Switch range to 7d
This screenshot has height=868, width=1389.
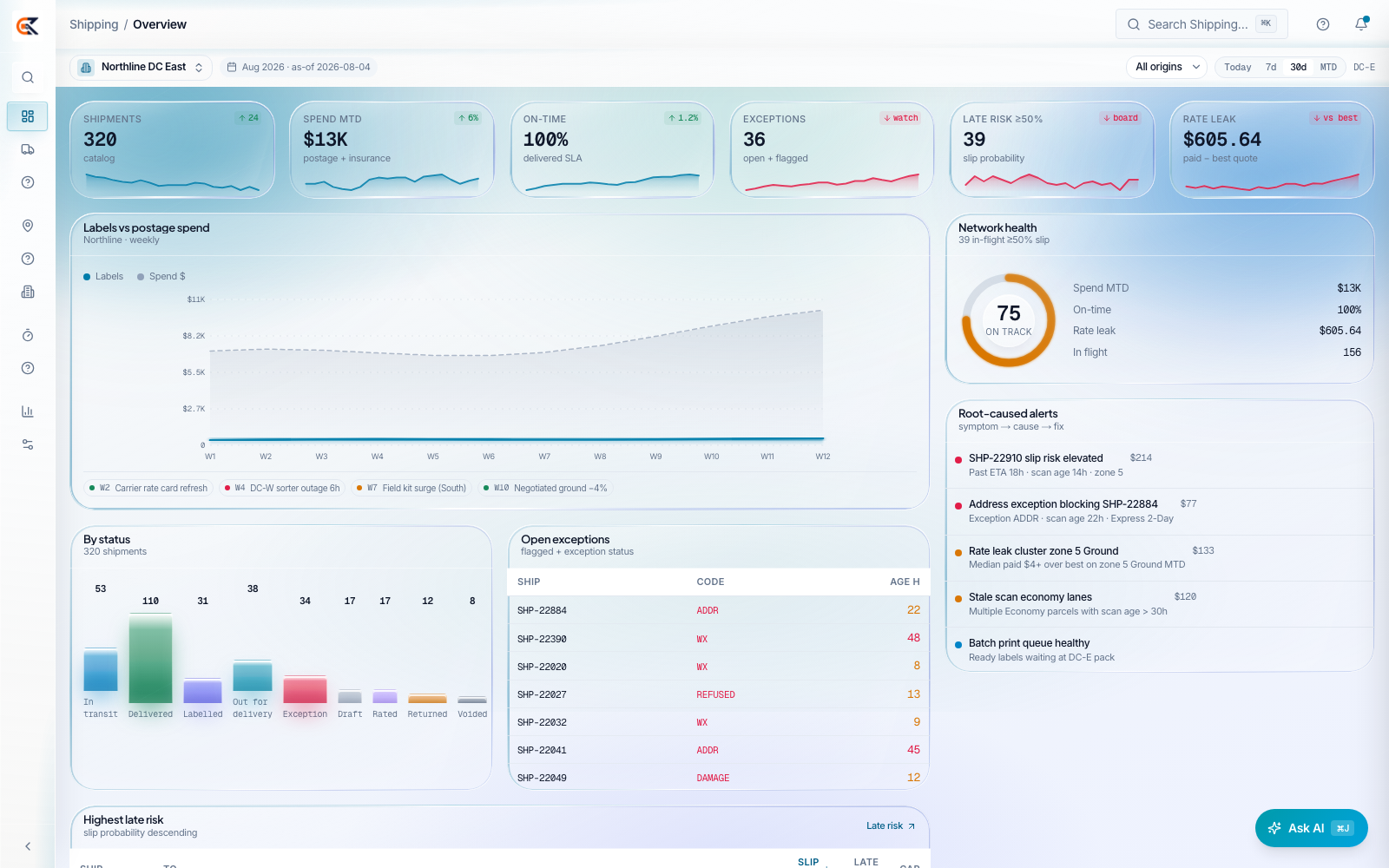coord(1271,67)
